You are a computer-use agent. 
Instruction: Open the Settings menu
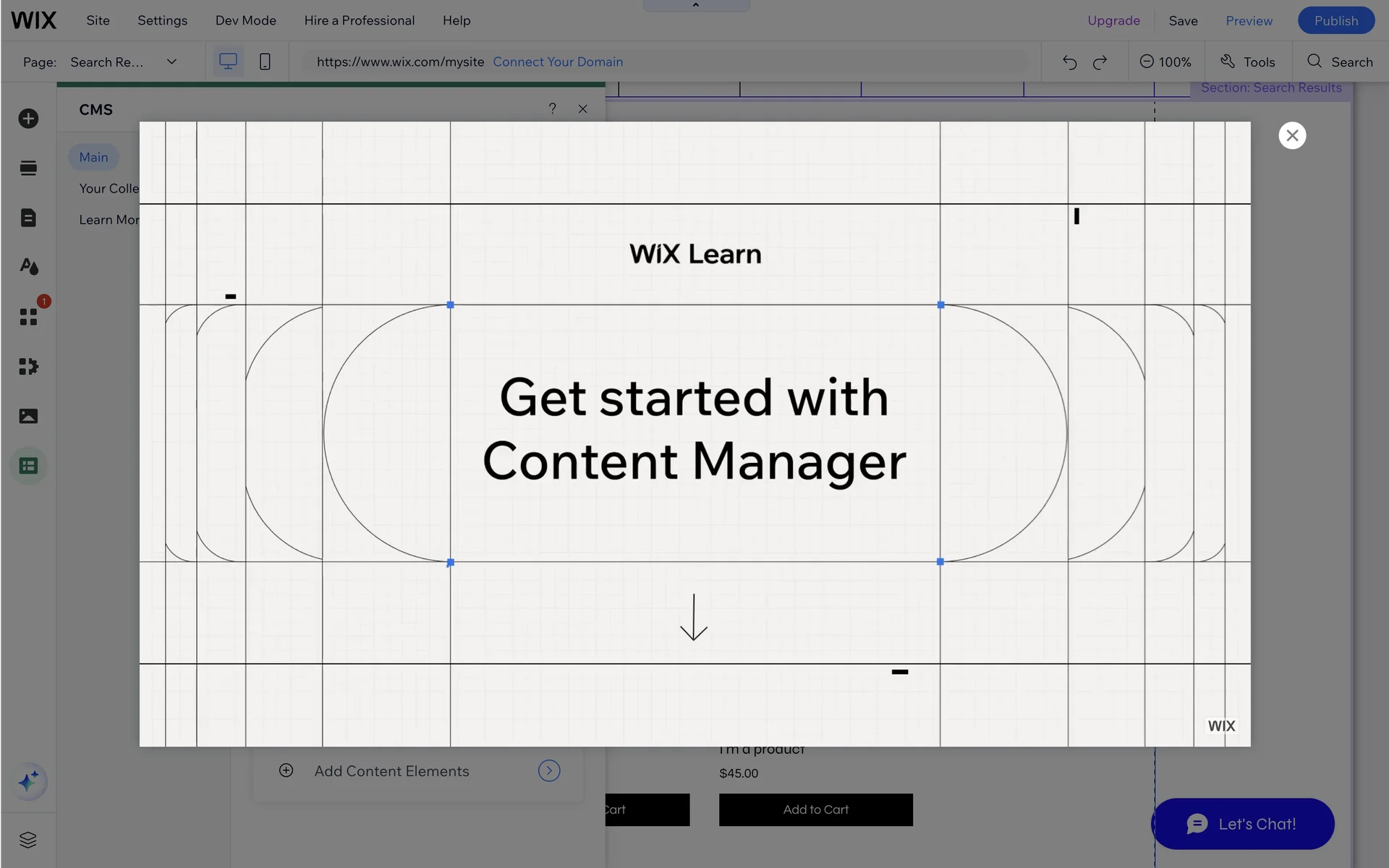[x=162, y=20]
